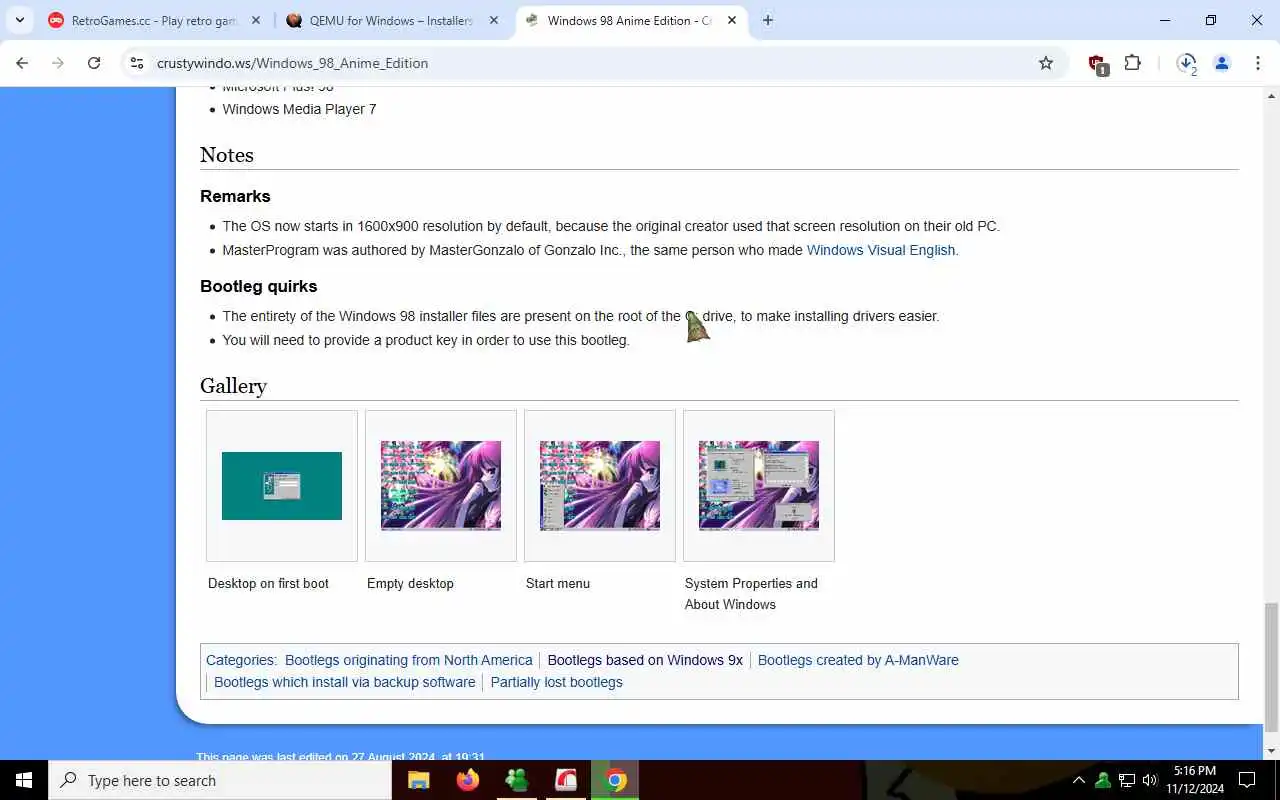Image resolution: width=1280 pixels, height=800 pixels.
Task: Click the Gallery section heading
Action: point(233,386)
